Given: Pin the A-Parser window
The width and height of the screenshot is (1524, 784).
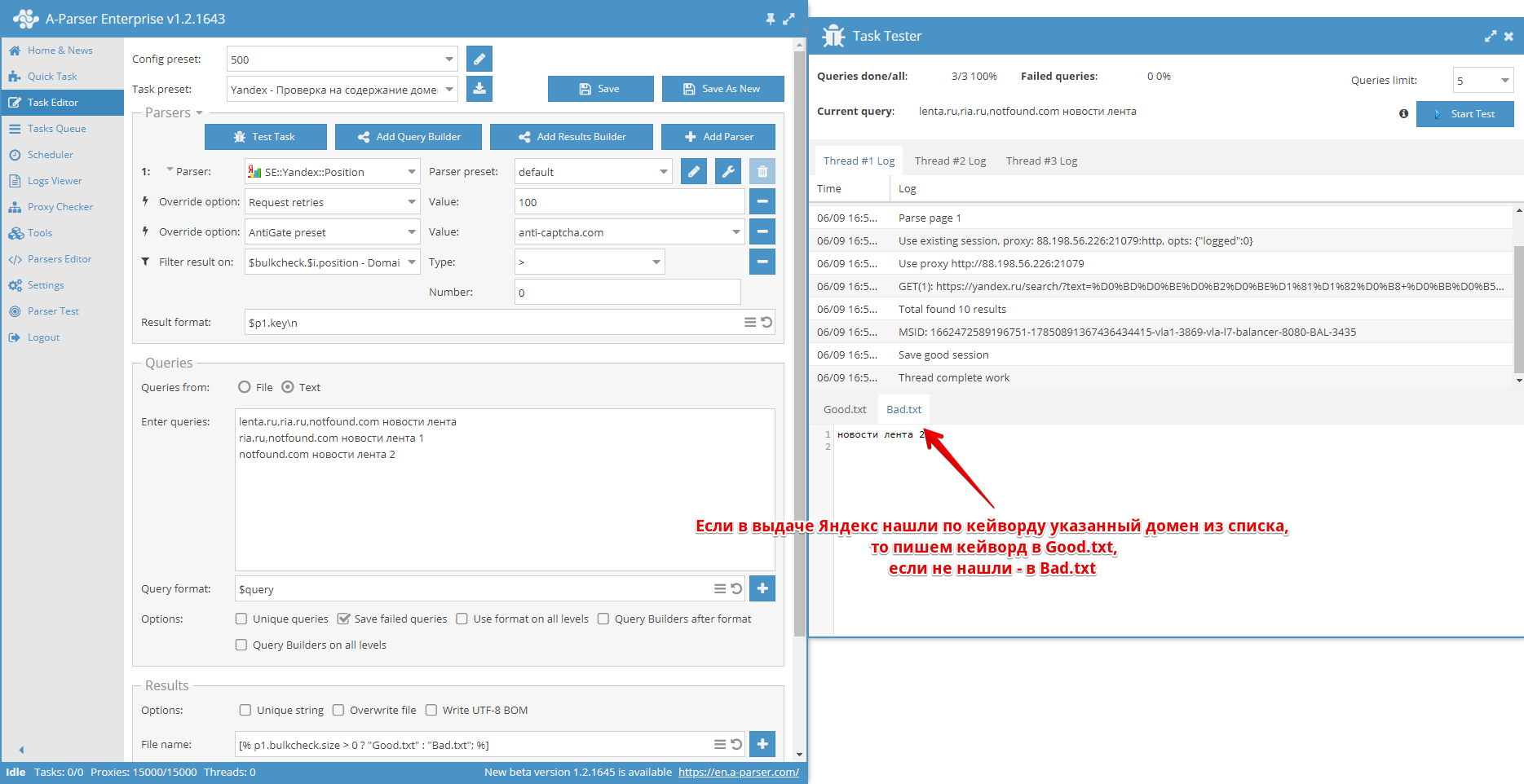Looking at the screenshot, I should (x=771, y=19).
